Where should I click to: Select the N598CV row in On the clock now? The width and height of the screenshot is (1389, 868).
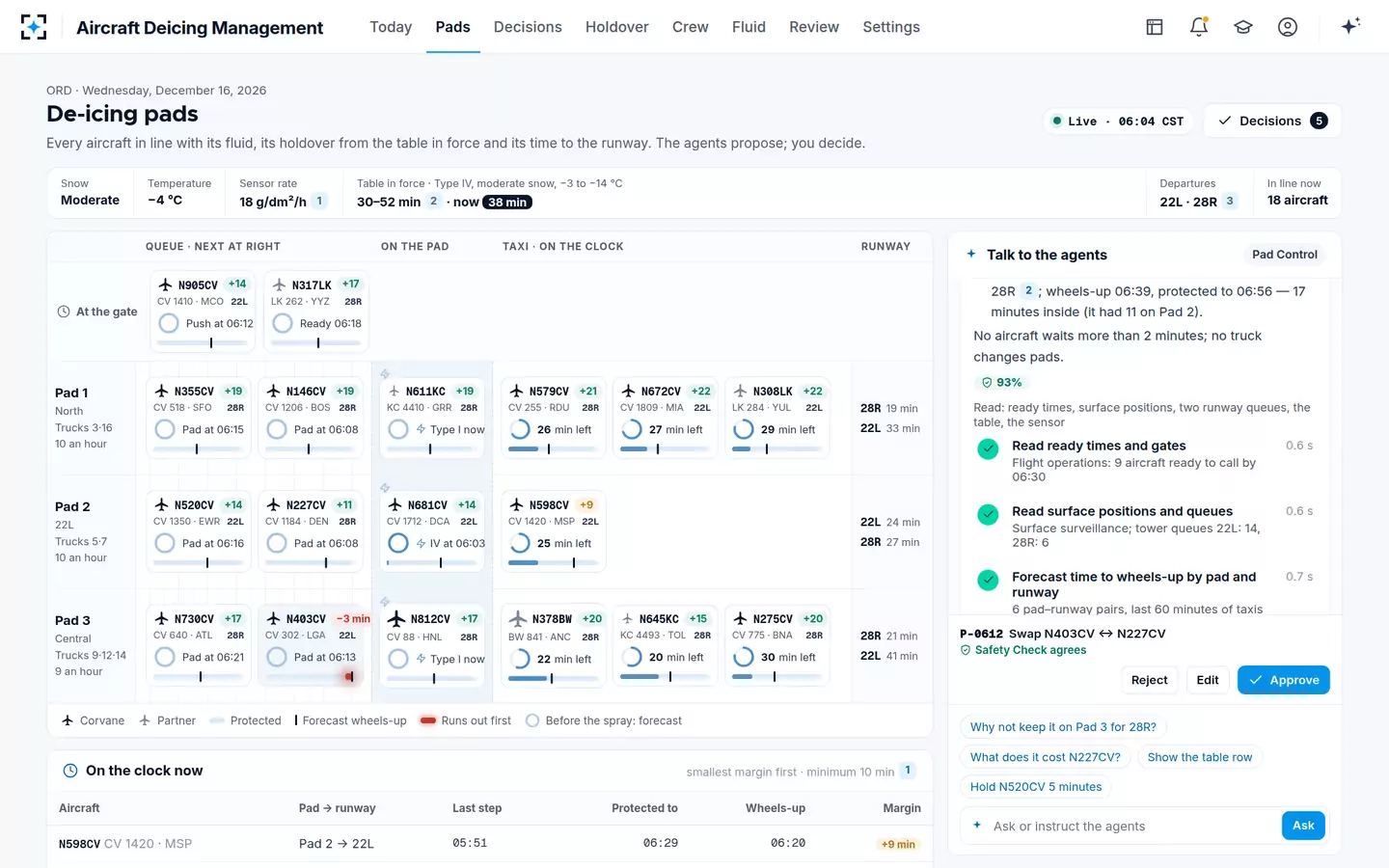click(x=490, y=844)
